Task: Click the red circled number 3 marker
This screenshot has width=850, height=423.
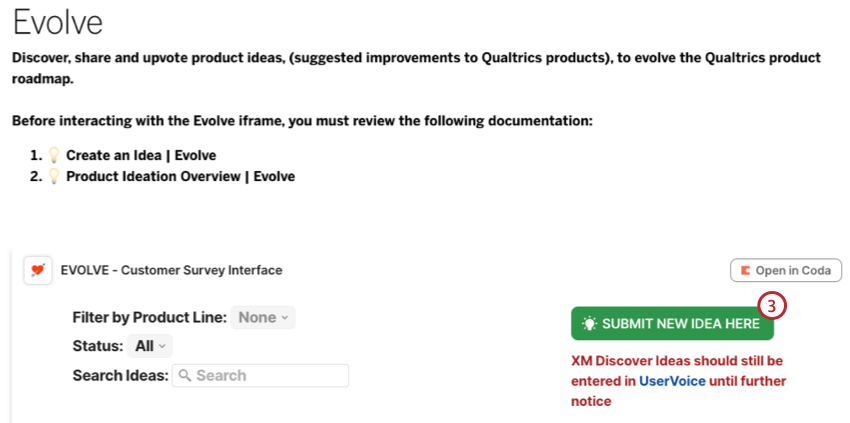Action: (772, 306)
